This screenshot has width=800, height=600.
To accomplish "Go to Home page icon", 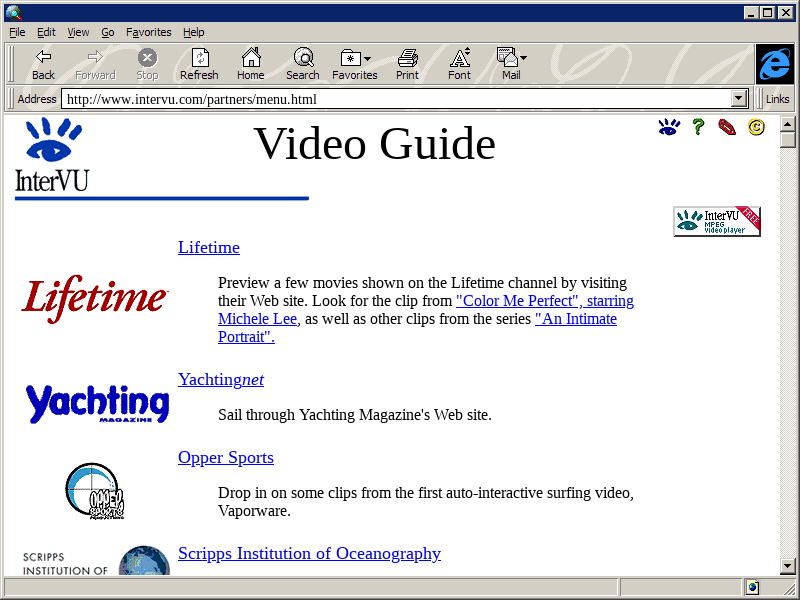I will click(250, 64).
